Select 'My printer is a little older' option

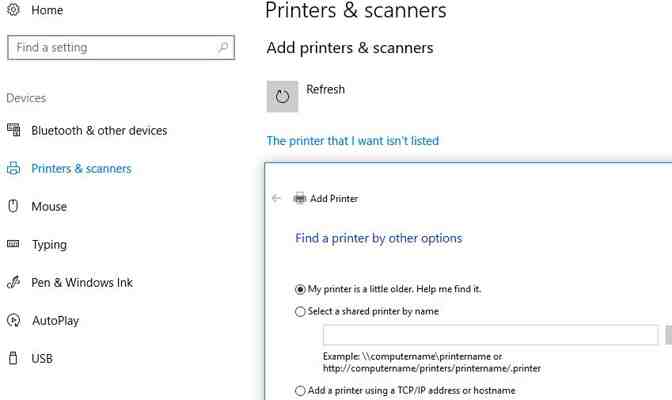[x=301, y=289]
